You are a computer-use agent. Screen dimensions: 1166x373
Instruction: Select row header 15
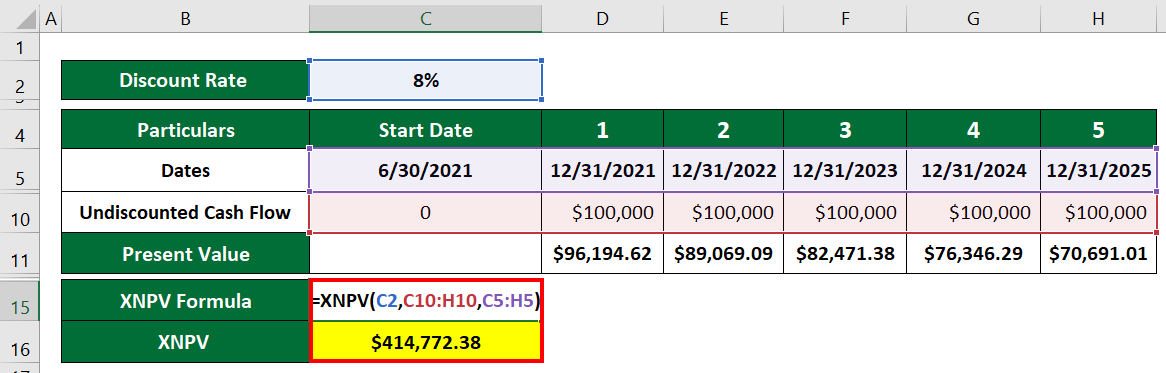pos(20,300)
